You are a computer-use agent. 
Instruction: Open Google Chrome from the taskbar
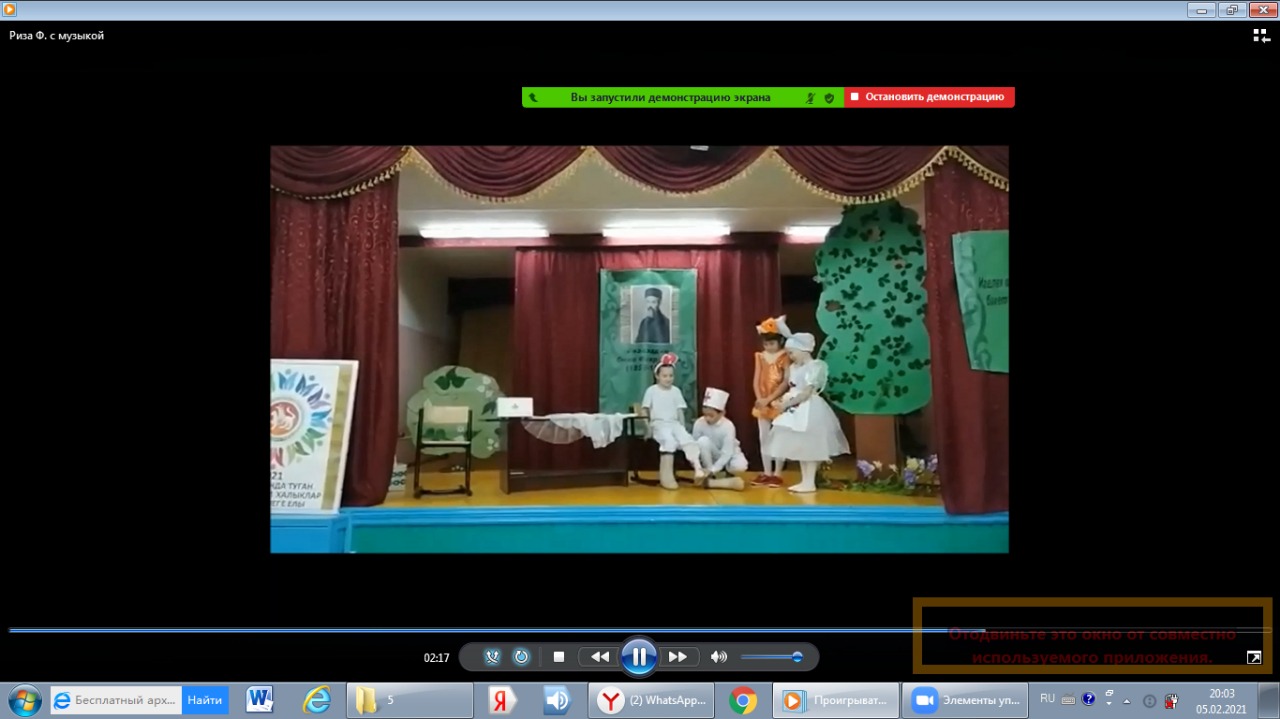[x=743, y=700]
